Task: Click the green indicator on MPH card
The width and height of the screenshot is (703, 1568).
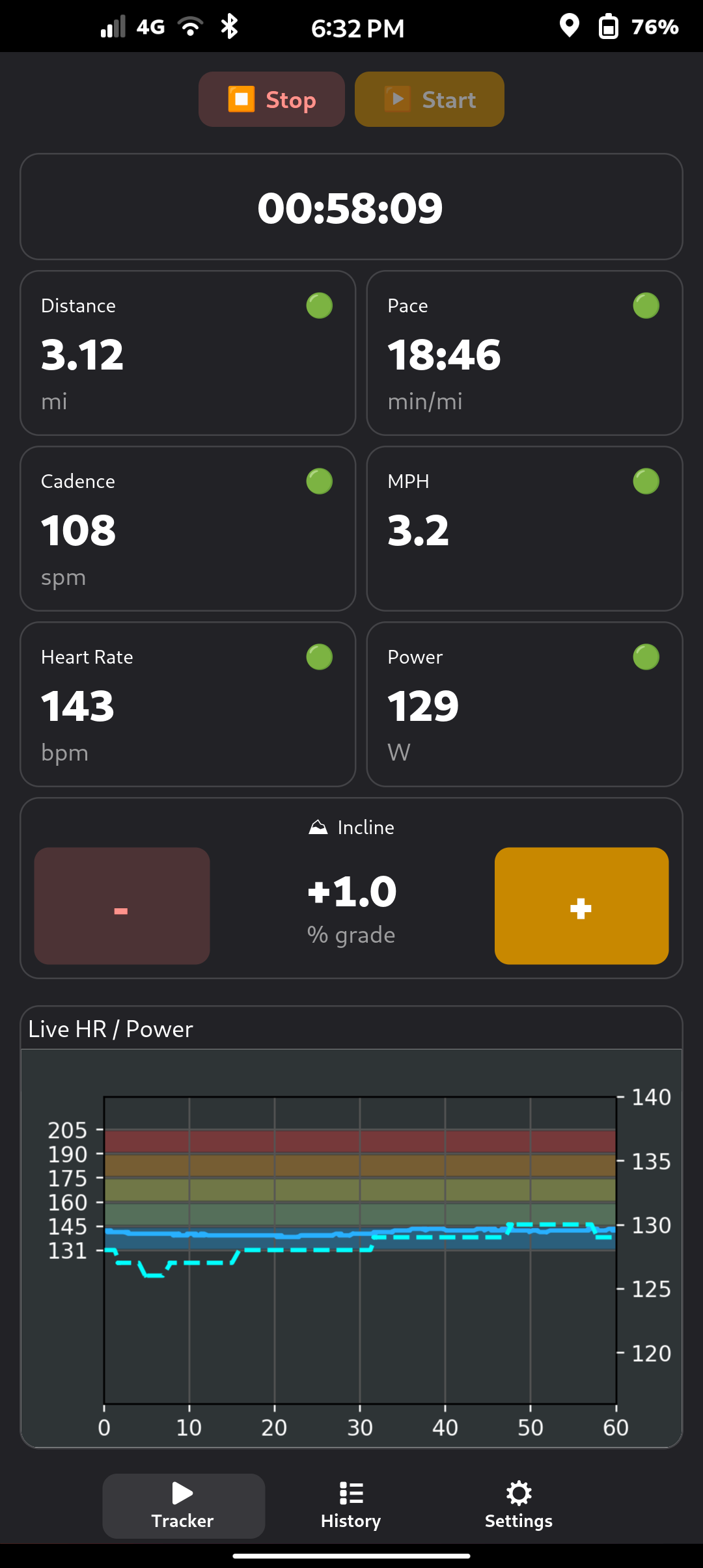Action: (646, 481)
